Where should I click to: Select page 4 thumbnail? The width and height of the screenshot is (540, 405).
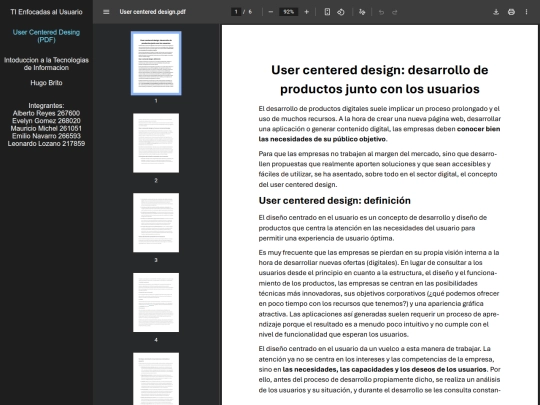point(156,302)
